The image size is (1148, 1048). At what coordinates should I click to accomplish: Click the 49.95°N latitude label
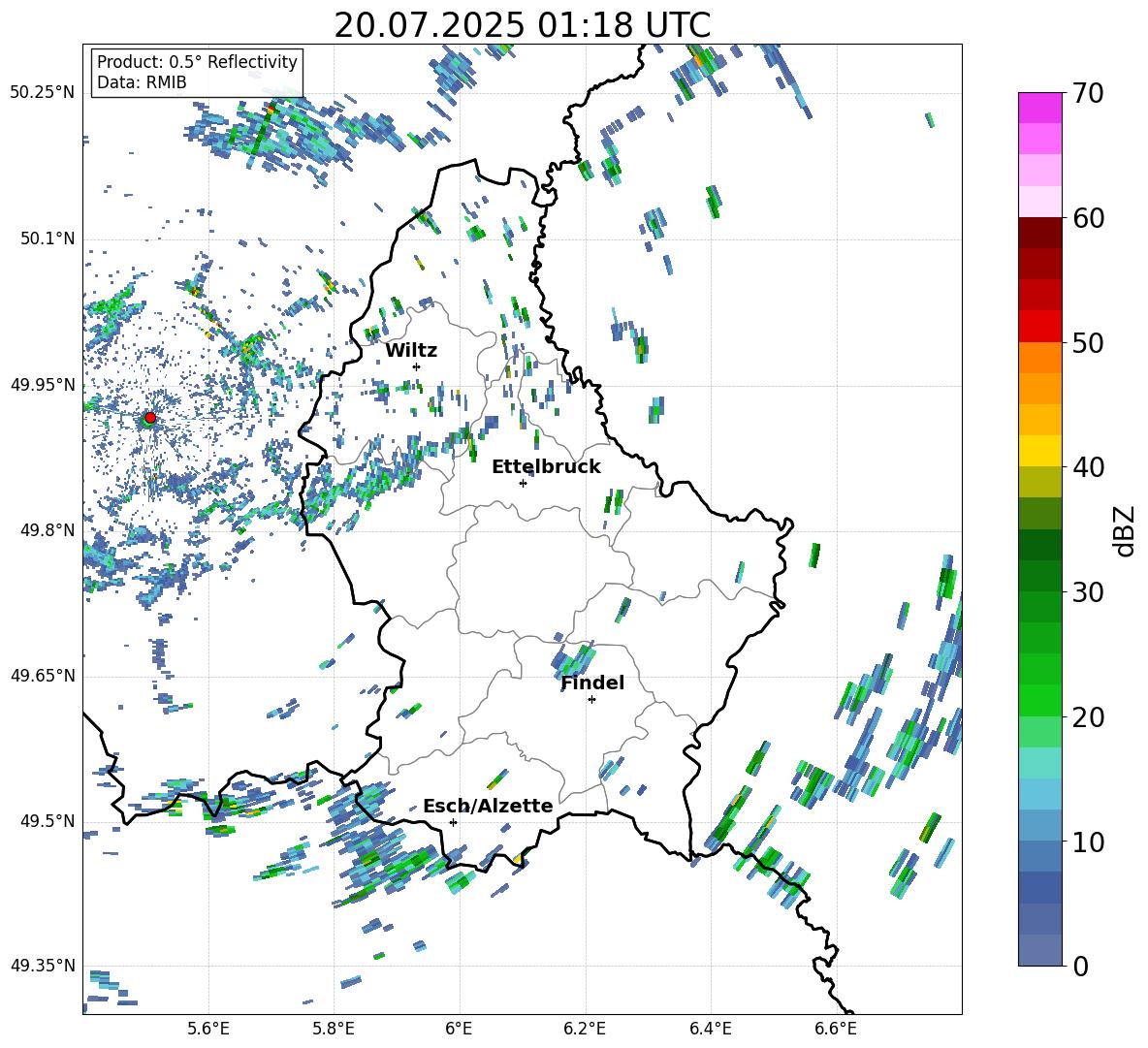(43, 384)
